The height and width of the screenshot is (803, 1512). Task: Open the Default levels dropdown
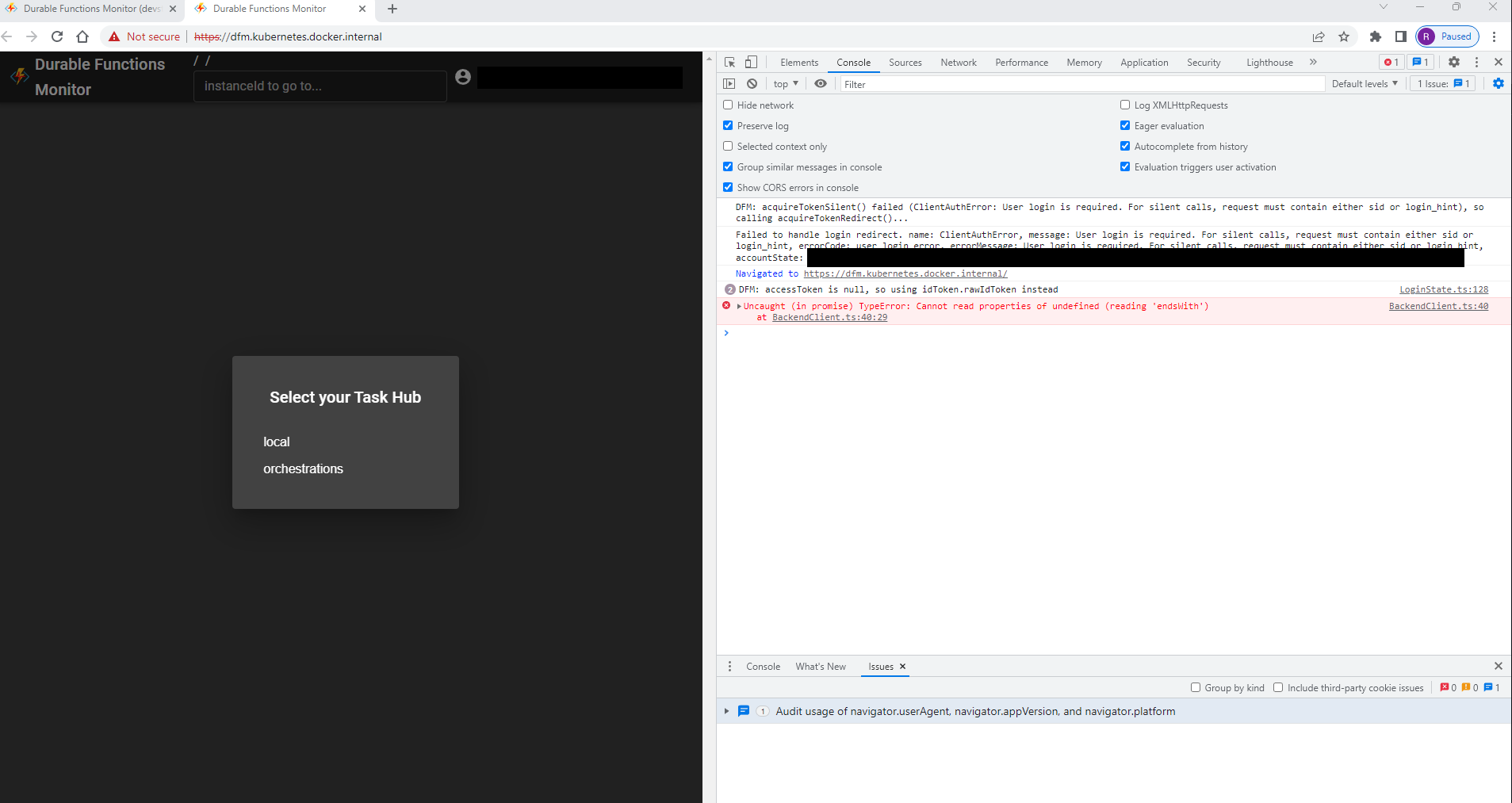point(1364,83)
